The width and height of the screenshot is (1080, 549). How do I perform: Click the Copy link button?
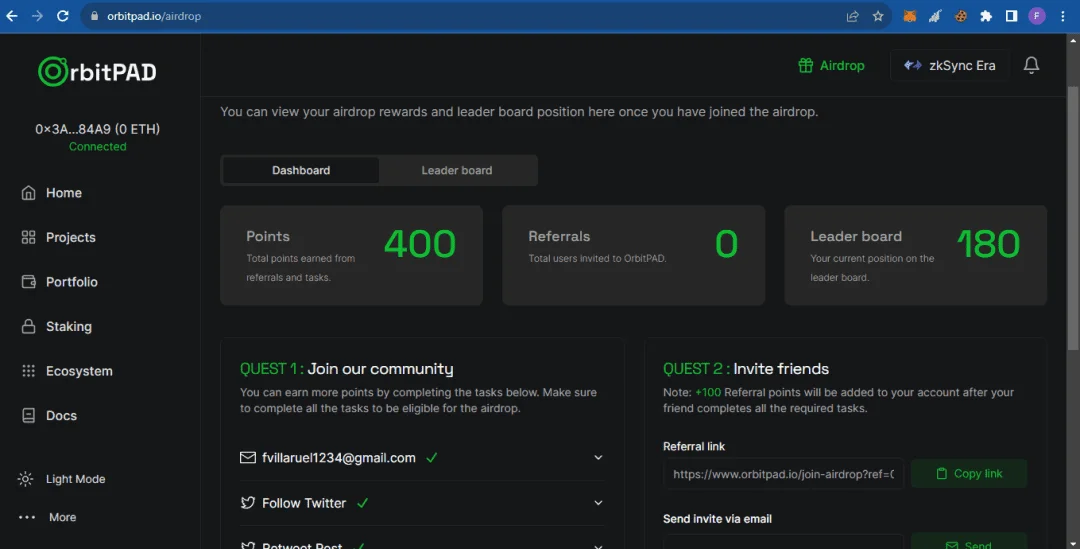click(969, 473)
